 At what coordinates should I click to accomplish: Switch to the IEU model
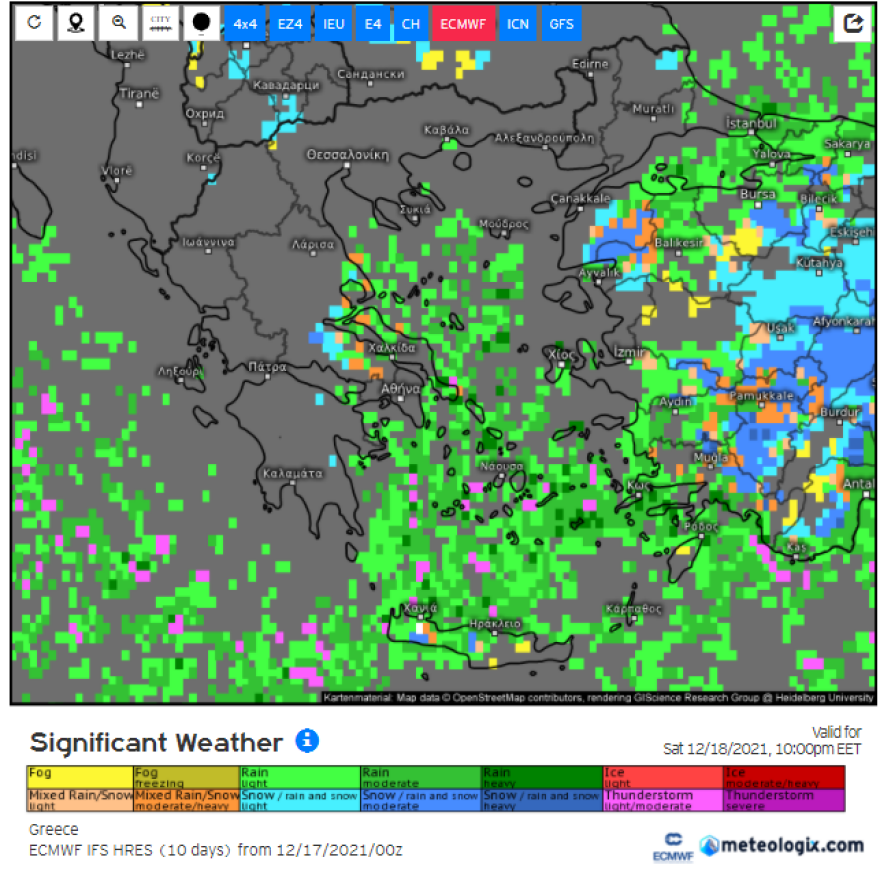coord(333,23)
